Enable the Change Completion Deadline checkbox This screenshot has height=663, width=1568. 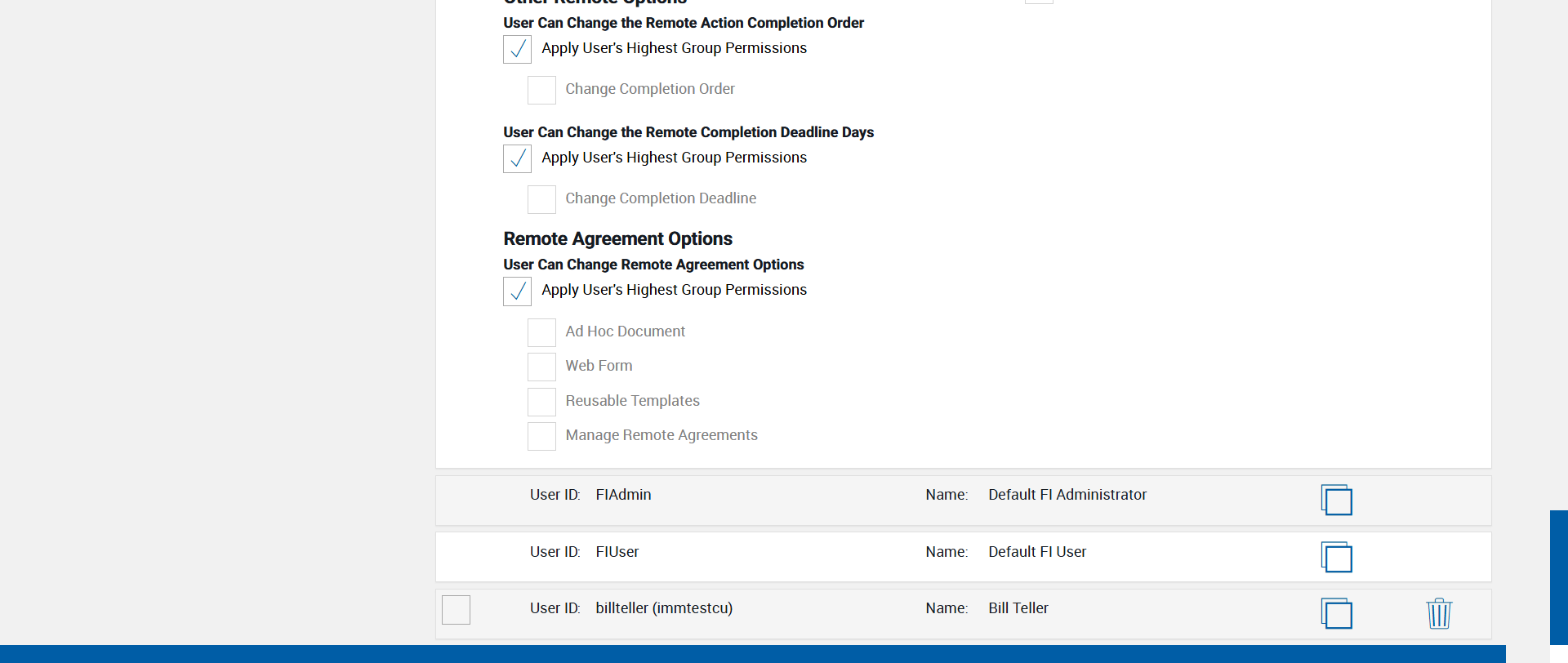541,199
